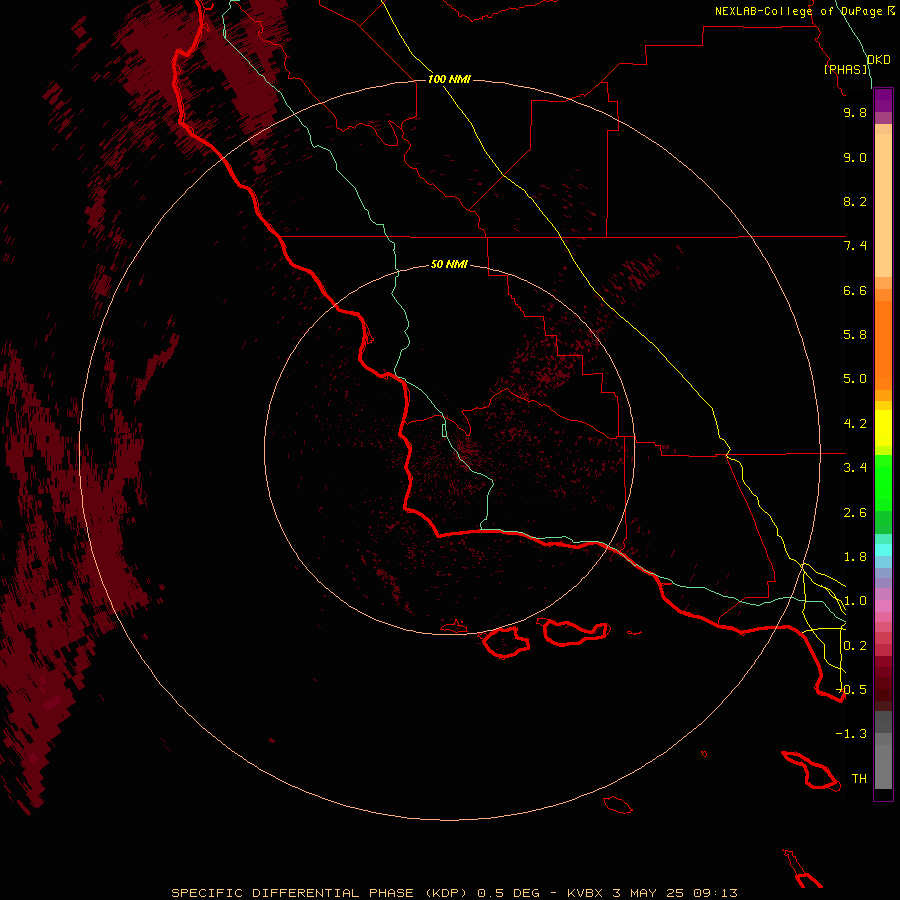Click the 1.8 scale value

coord(855,557)
